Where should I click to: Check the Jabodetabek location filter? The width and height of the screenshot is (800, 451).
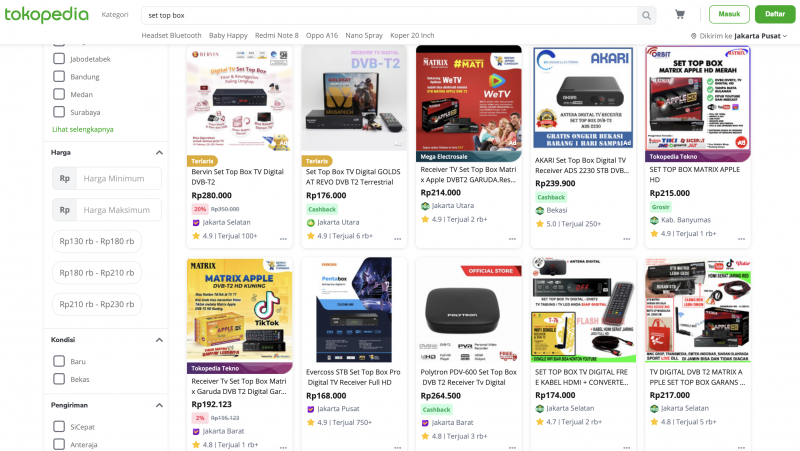tap(59, 59)
